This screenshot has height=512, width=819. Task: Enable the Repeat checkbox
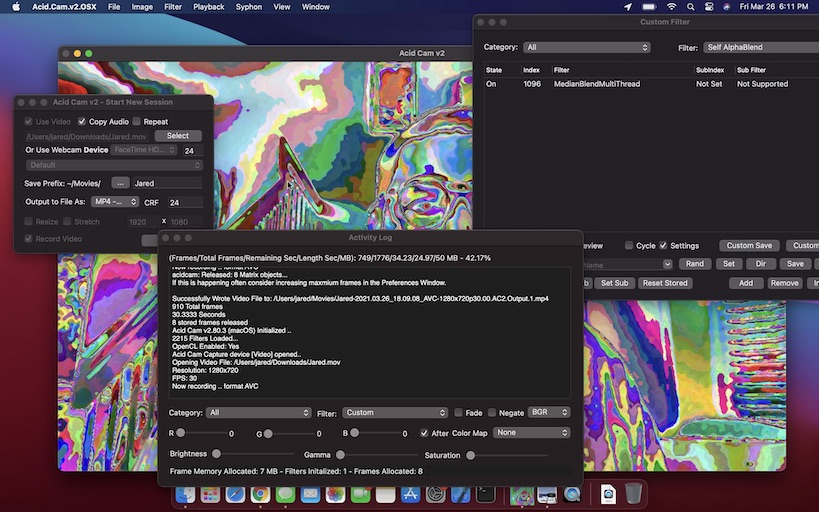[136, 121]
